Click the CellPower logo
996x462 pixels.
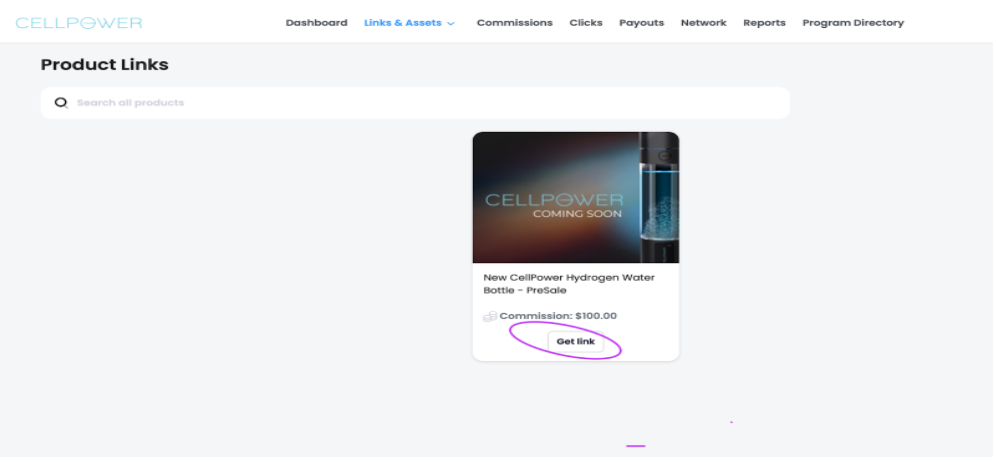tap(79, 23)
